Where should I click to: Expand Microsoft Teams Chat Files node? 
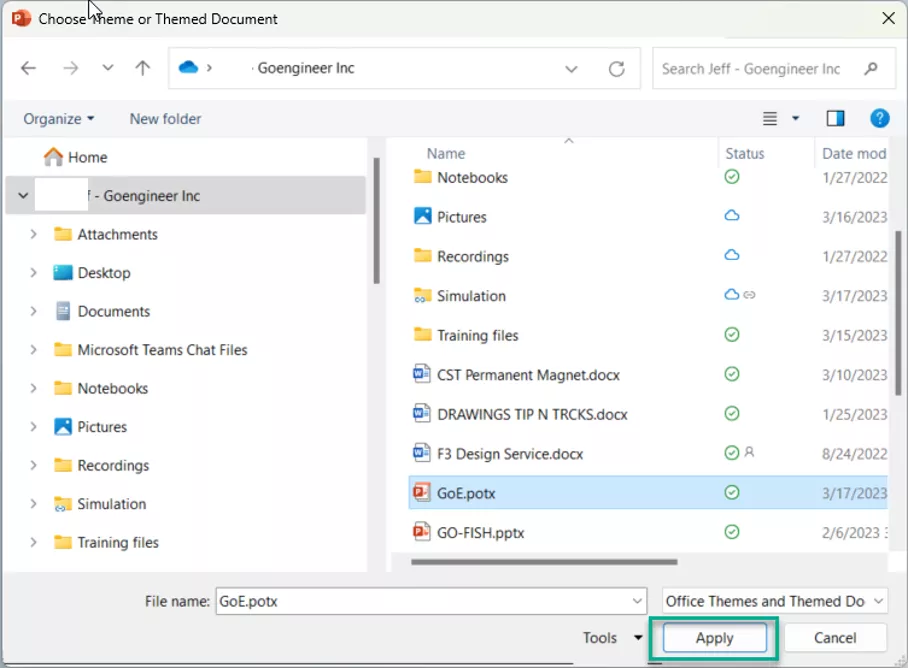point(34,350)
